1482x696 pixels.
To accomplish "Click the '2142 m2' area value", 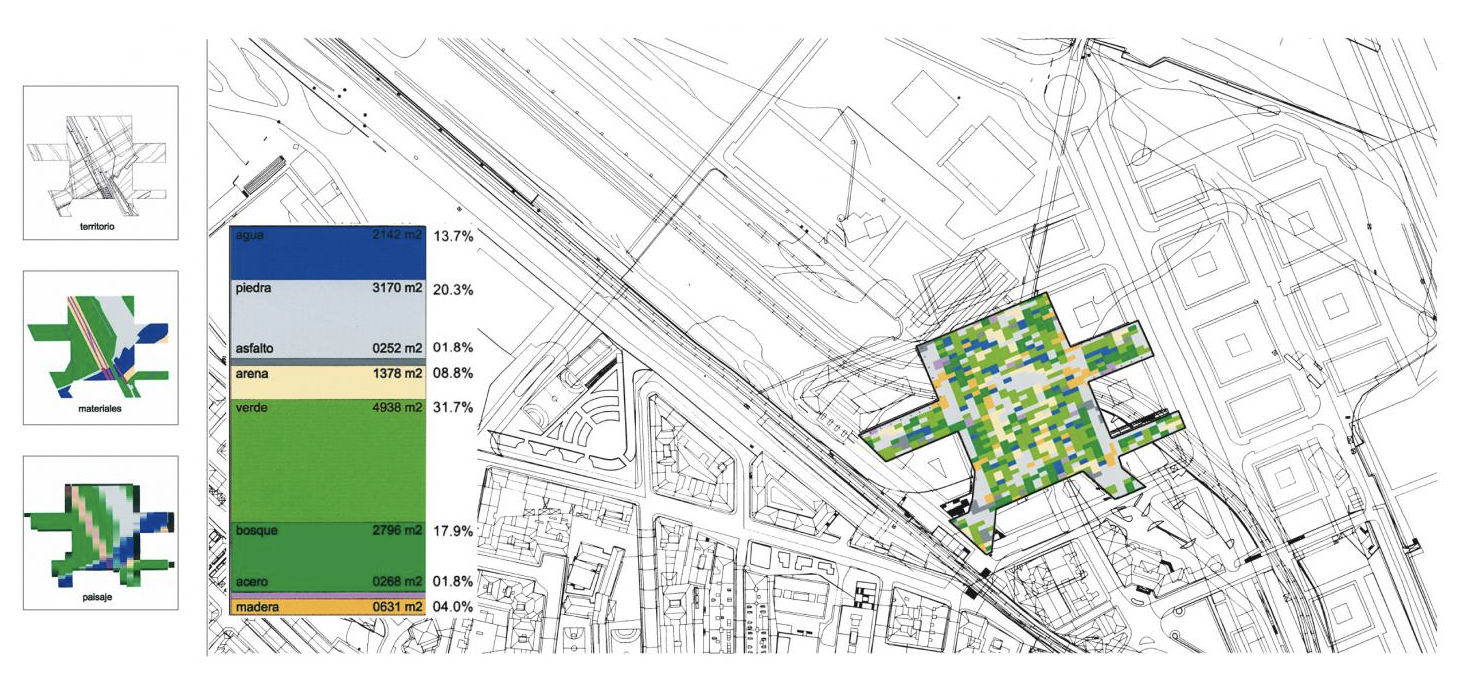I will point(396,236).
